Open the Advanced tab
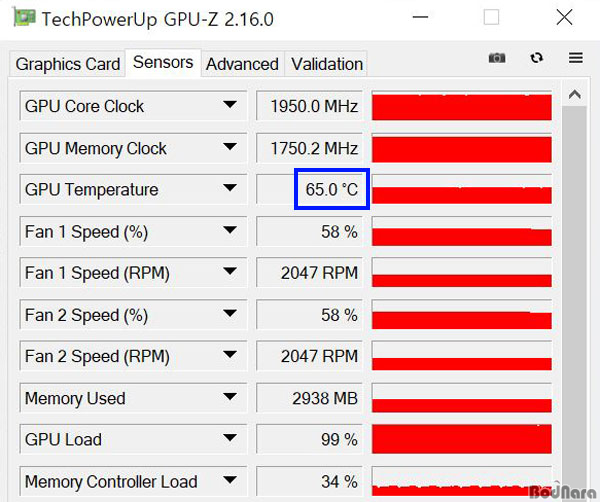 (x=242, y=64)
